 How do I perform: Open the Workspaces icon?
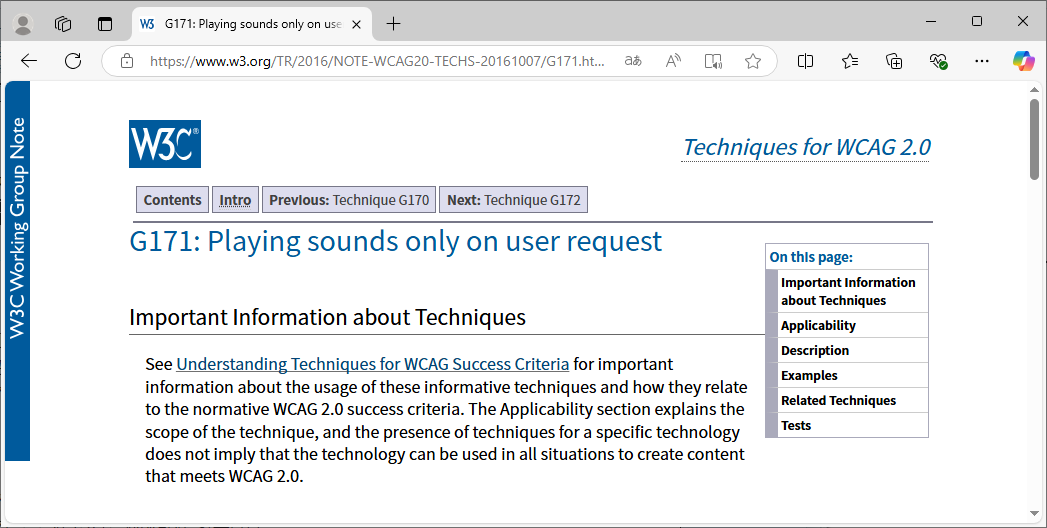(63, 24)
